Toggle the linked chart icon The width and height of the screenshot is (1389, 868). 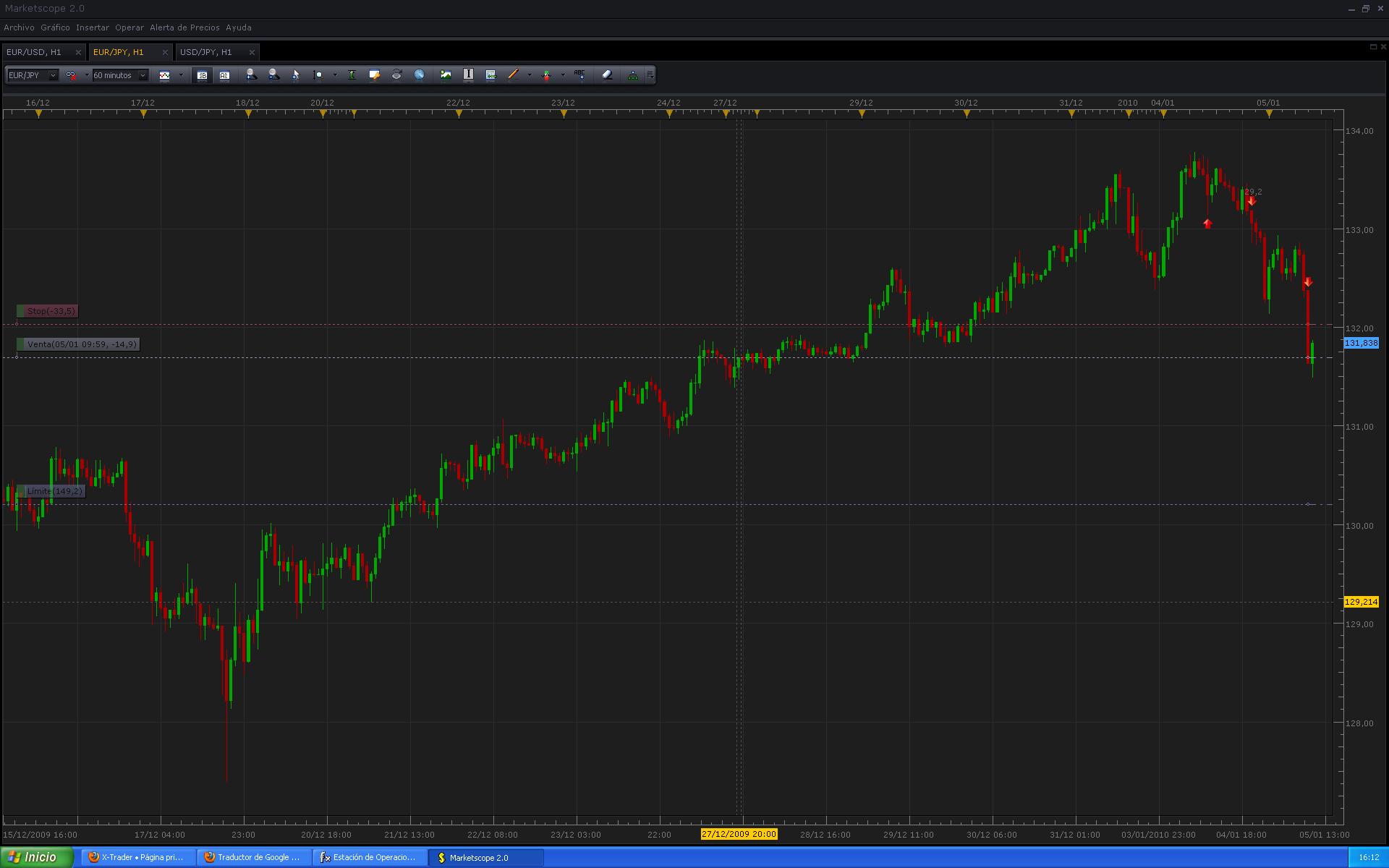(71, 75)
